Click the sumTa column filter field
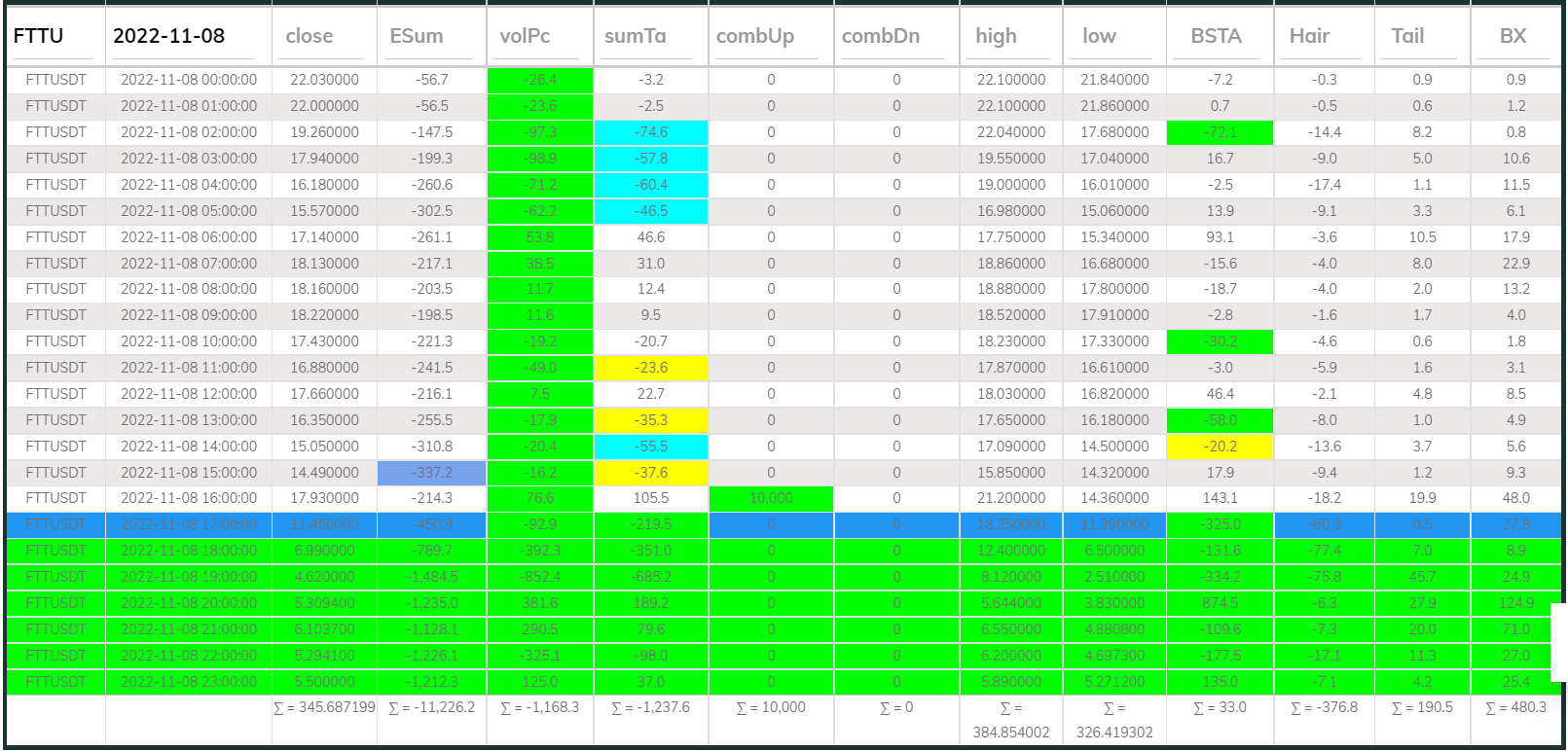This screenshot has width=1568, height=751. tap(650, 36)
